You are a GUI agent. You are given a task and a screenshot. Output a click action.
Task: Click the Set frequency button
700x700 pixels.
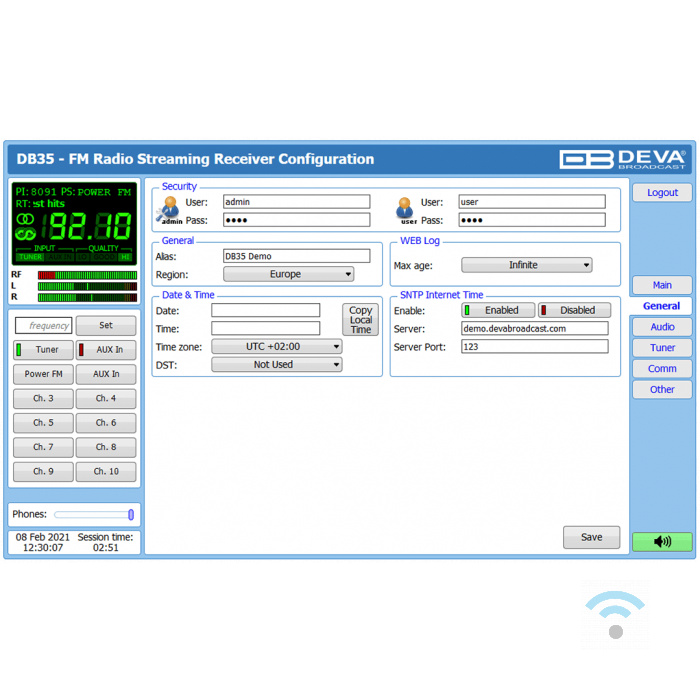pyautogui.click(x=106, y=325)
